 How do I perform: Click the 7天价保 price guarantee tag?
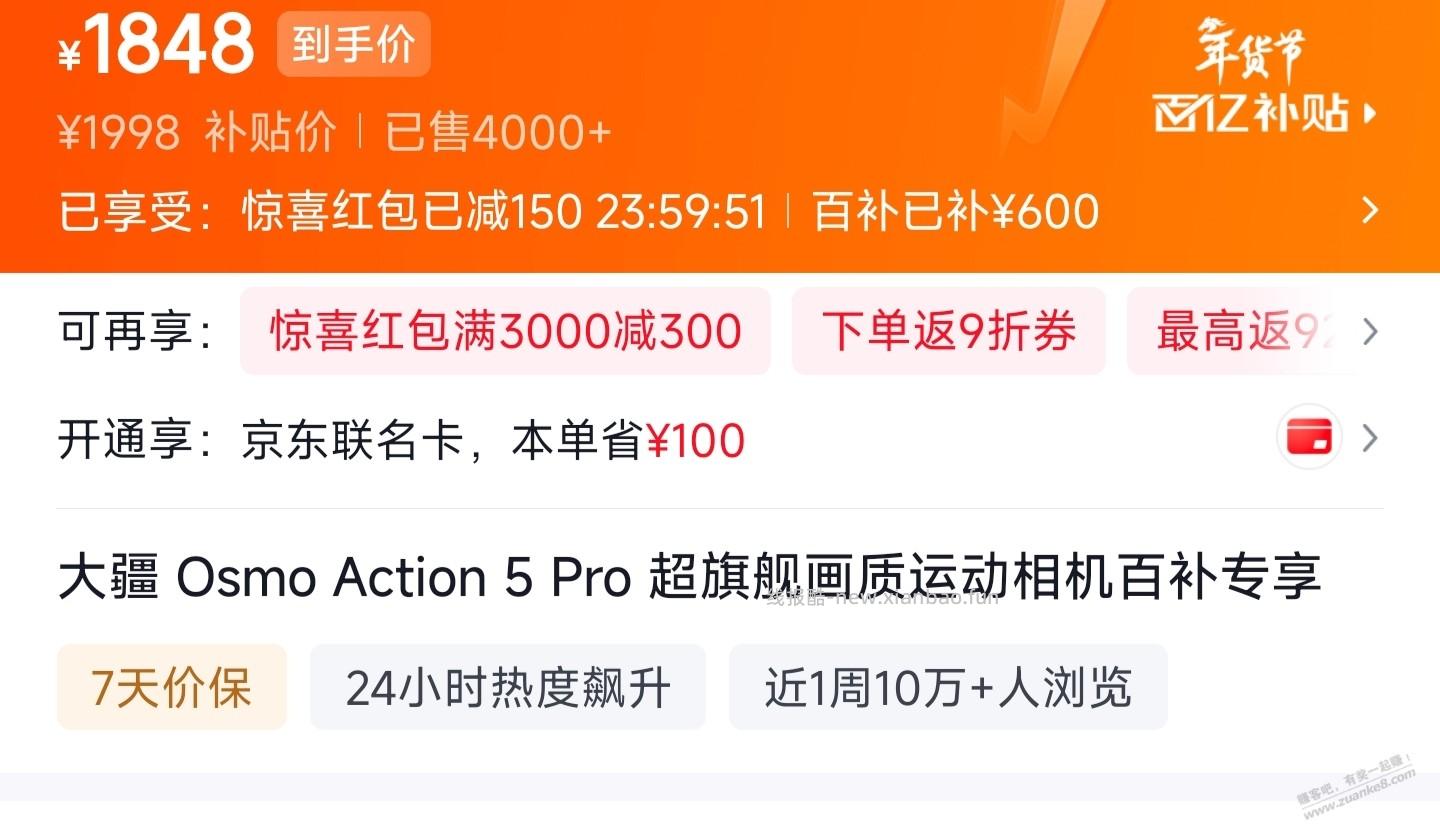pos(171,687)
